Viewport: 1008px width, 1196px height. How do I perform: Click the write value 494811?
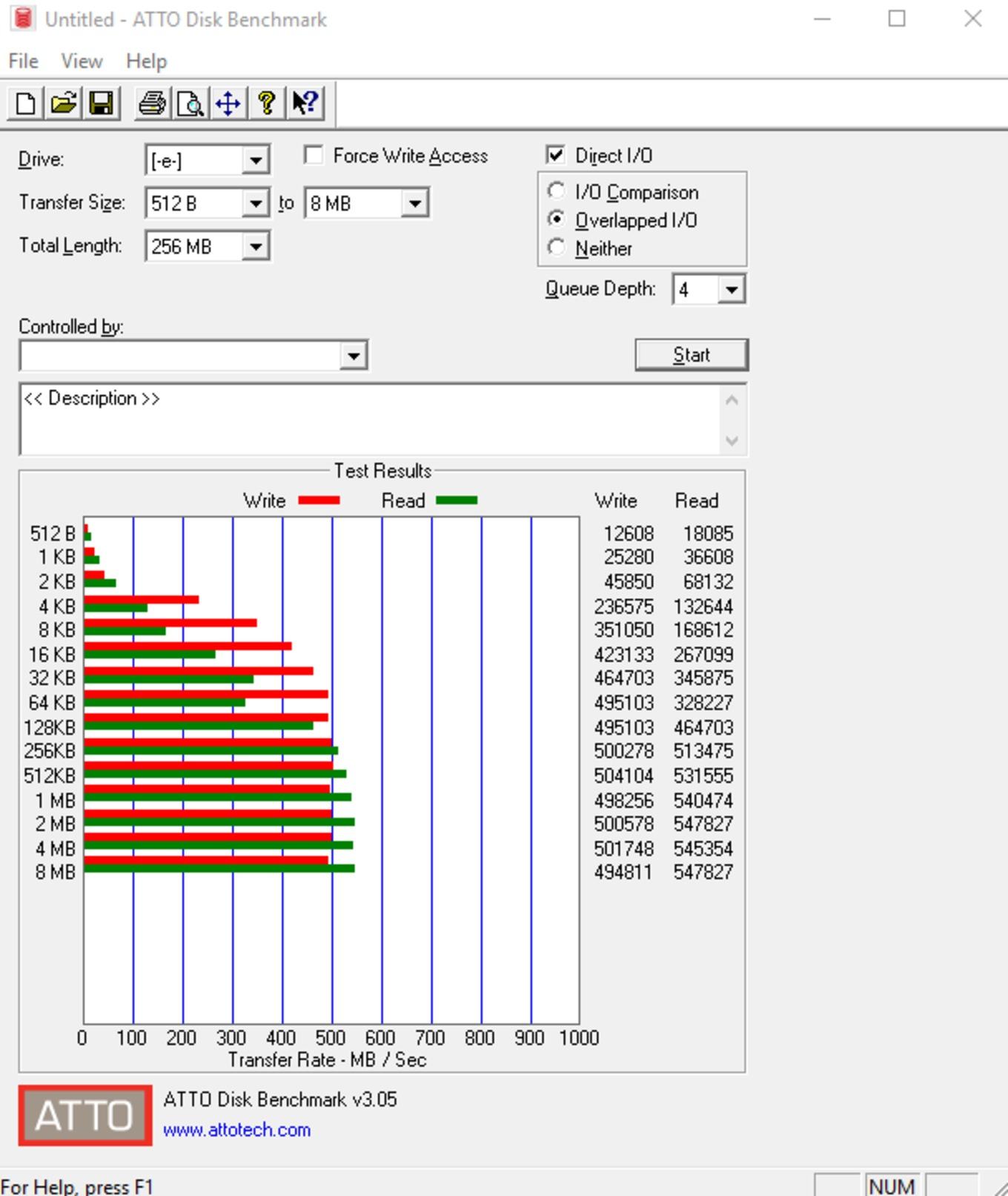pyautogui.click(x=624, y=872)
